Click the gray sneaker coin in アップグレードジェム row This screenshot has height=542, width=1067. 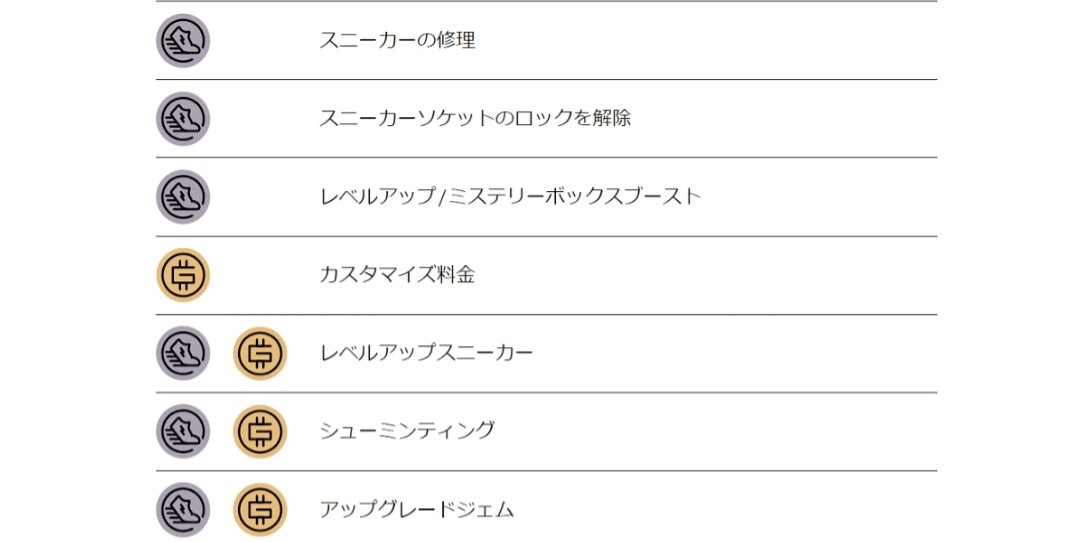pyautogui.click(x=182, y=509)
